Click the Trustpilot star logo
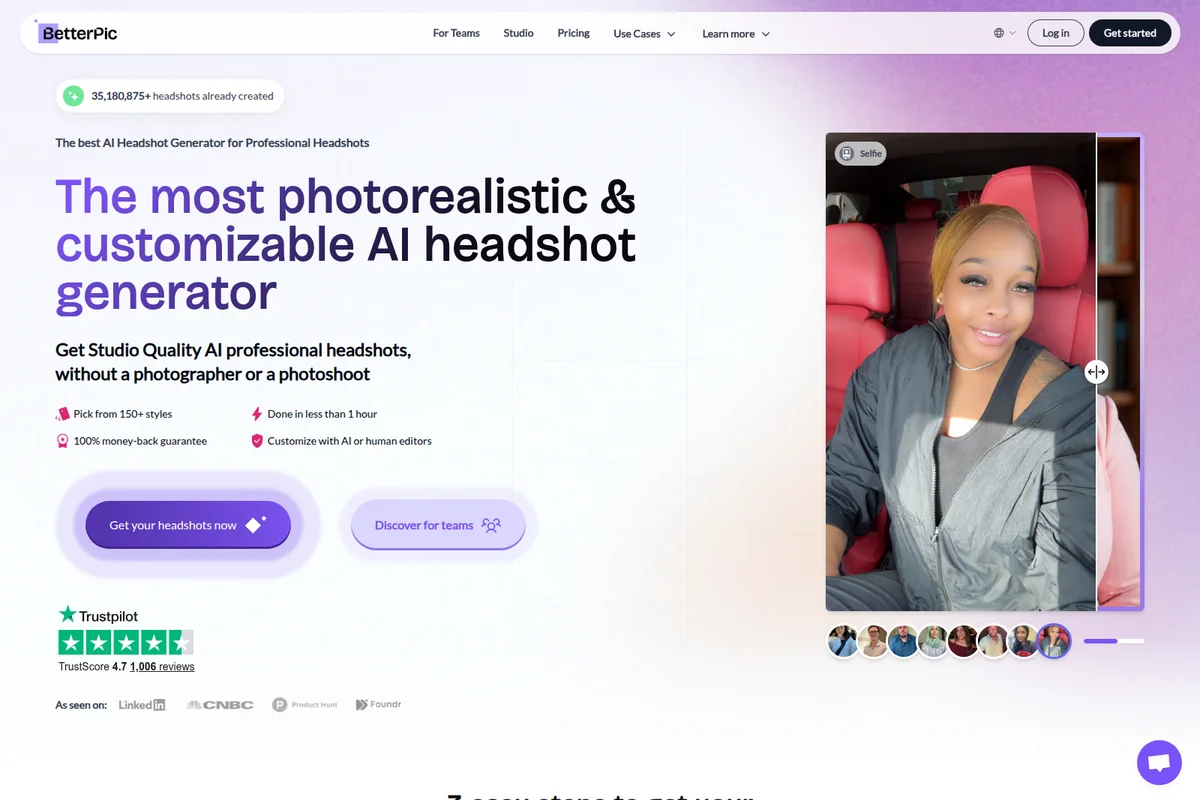This screenshot has height=800, width=1200. tap(67, 615)
